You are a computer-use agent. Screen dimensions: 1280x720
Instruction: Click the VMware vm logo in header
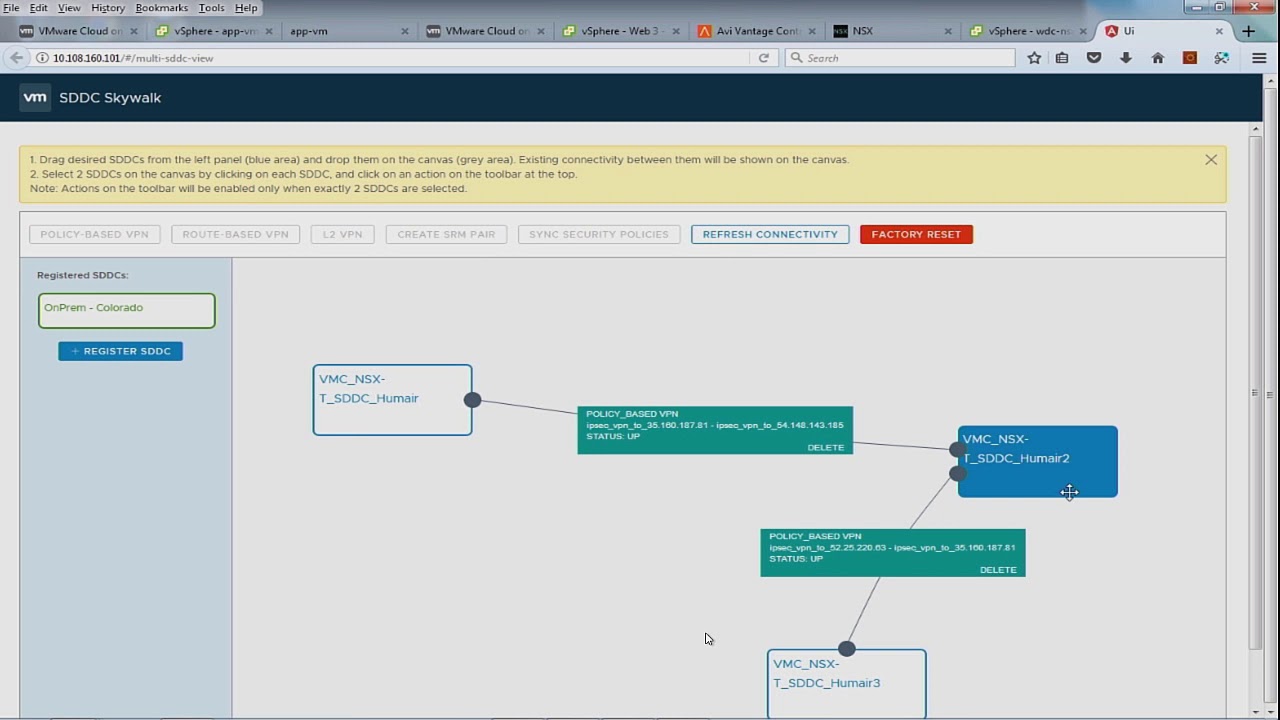coord(35,97)
